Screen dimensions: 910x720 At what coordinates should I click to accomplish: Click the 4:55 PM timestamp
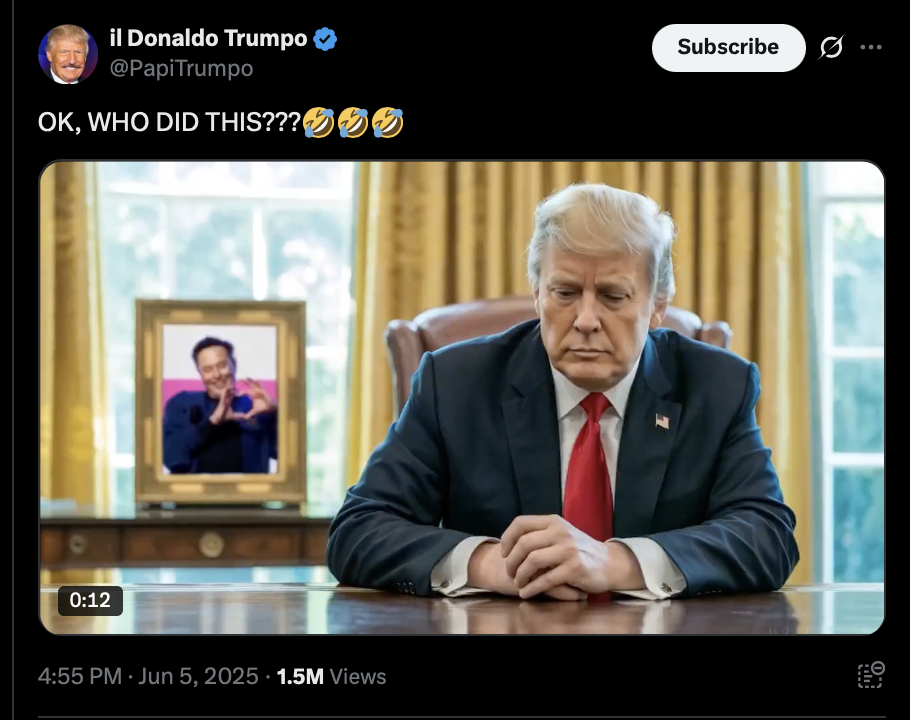point(80,676)
